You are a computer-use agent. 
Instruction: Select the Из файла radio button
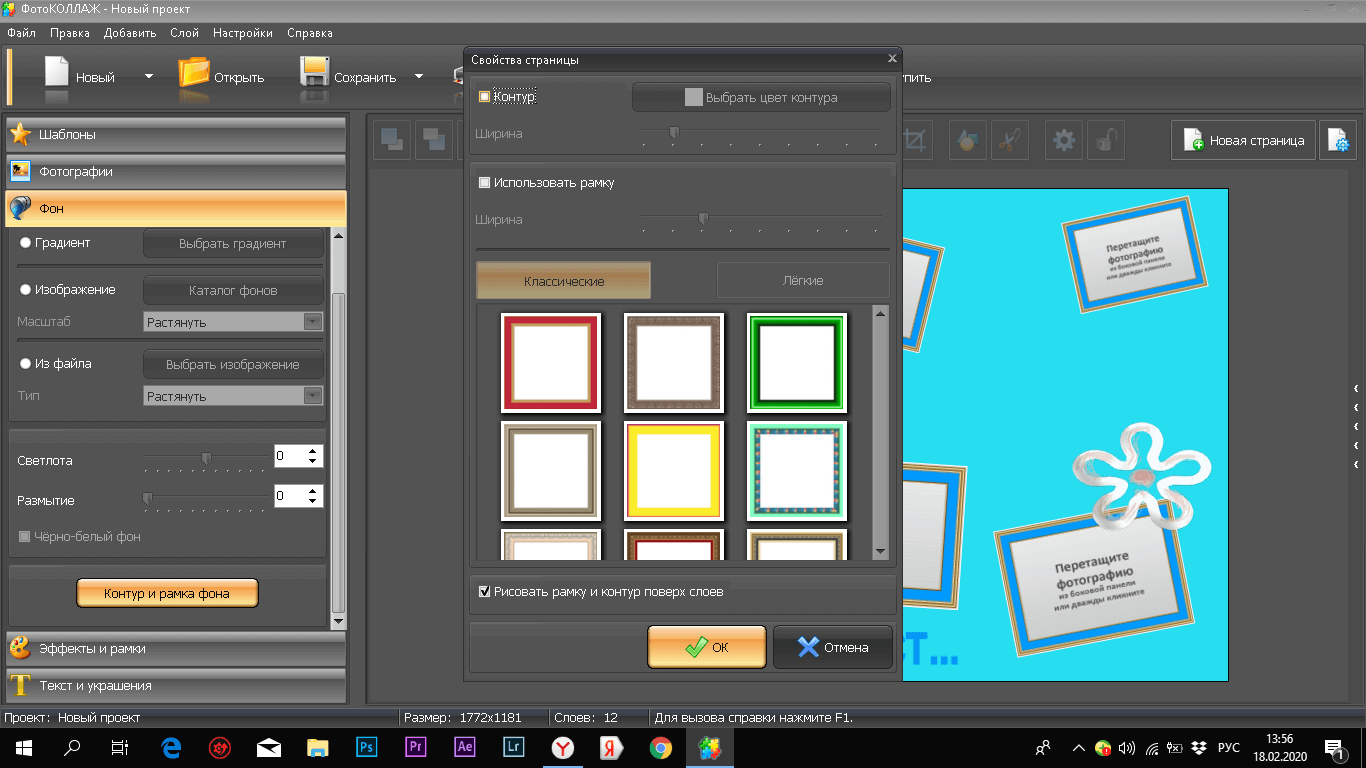click(25, 363)
